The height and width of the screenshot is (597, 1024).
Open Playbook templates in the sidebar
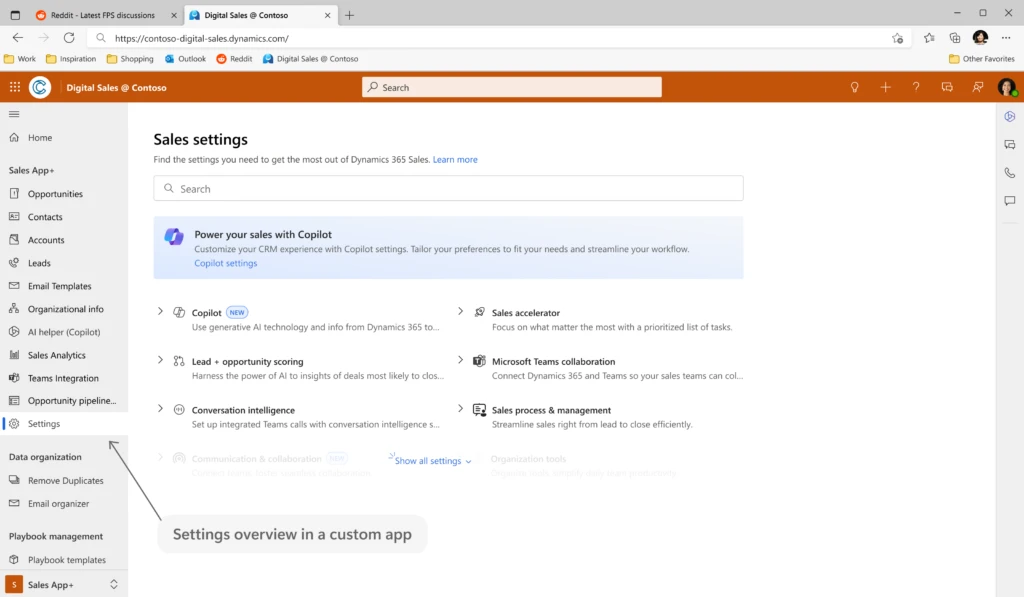[x=66, y=559]
